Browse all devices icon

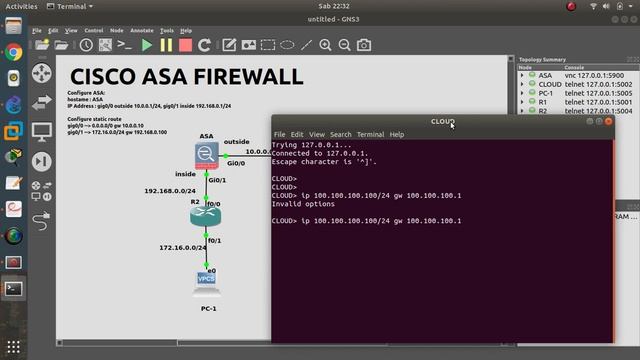pos(42,191)
